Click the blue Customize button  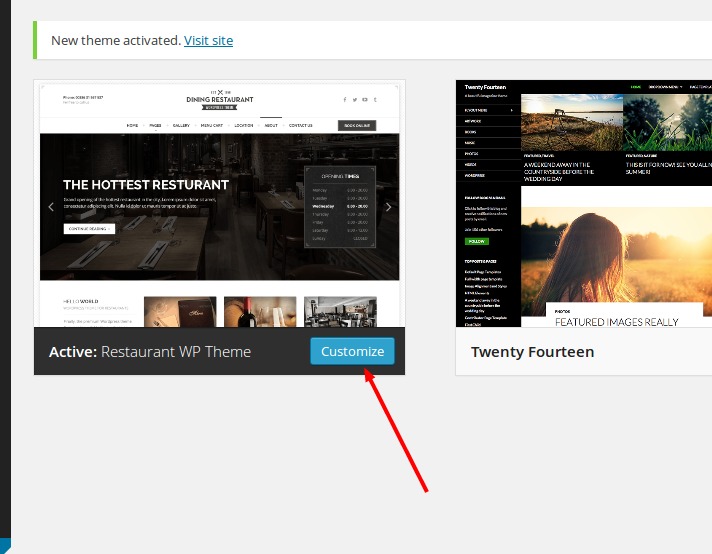(x=352, y=351)
